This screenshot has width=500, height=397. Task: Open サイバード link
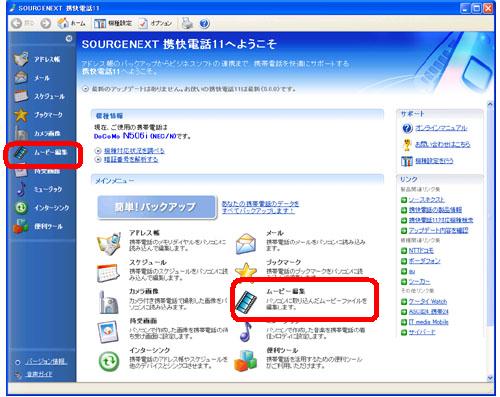(422, 332)
